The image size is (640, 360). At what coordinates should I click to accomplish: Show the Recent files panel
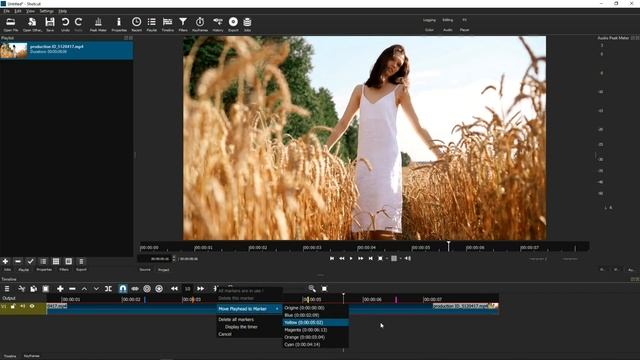[x=136, y=24]
